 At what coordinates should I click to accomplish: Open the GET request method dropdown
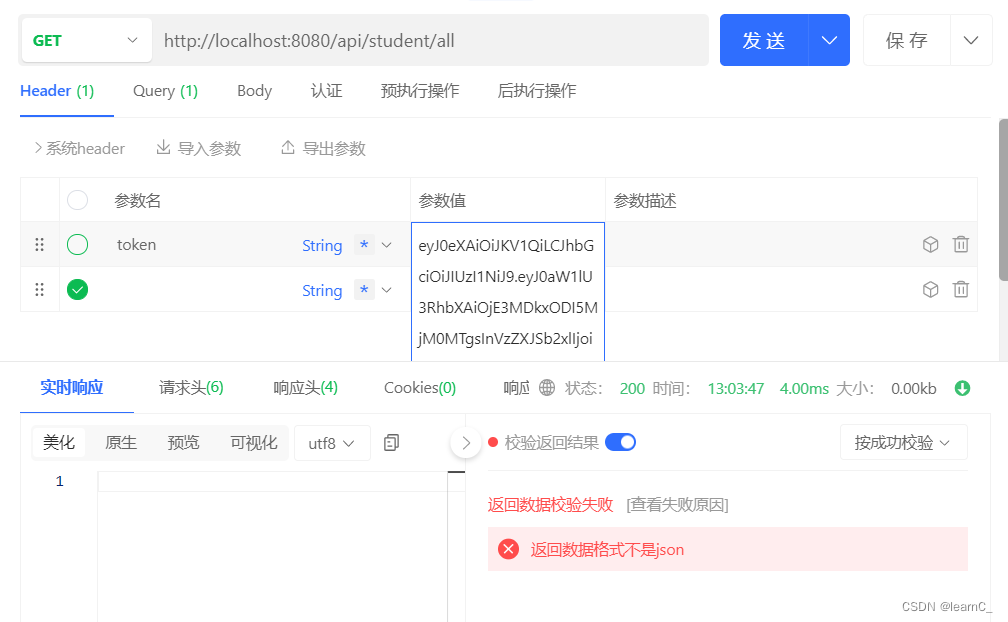tap(85, 40)
